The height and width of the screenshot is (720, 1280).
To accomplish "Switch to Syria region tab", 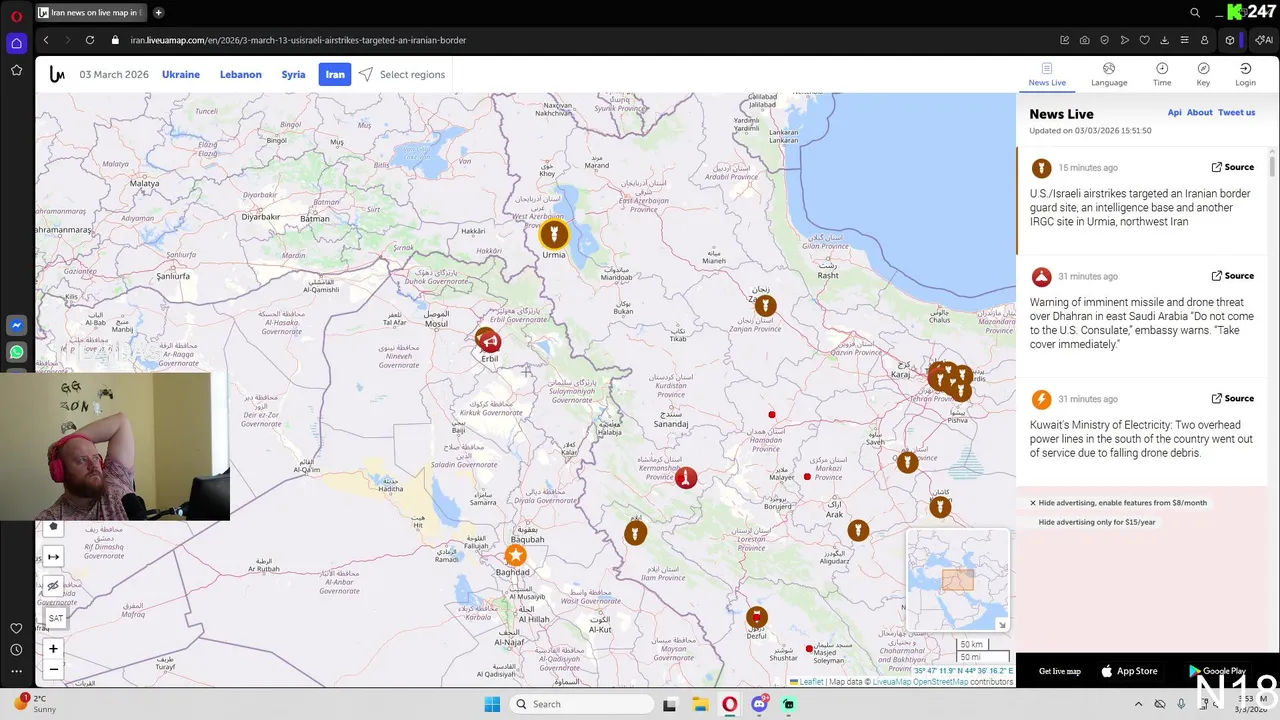I will (x=293, y=75).
